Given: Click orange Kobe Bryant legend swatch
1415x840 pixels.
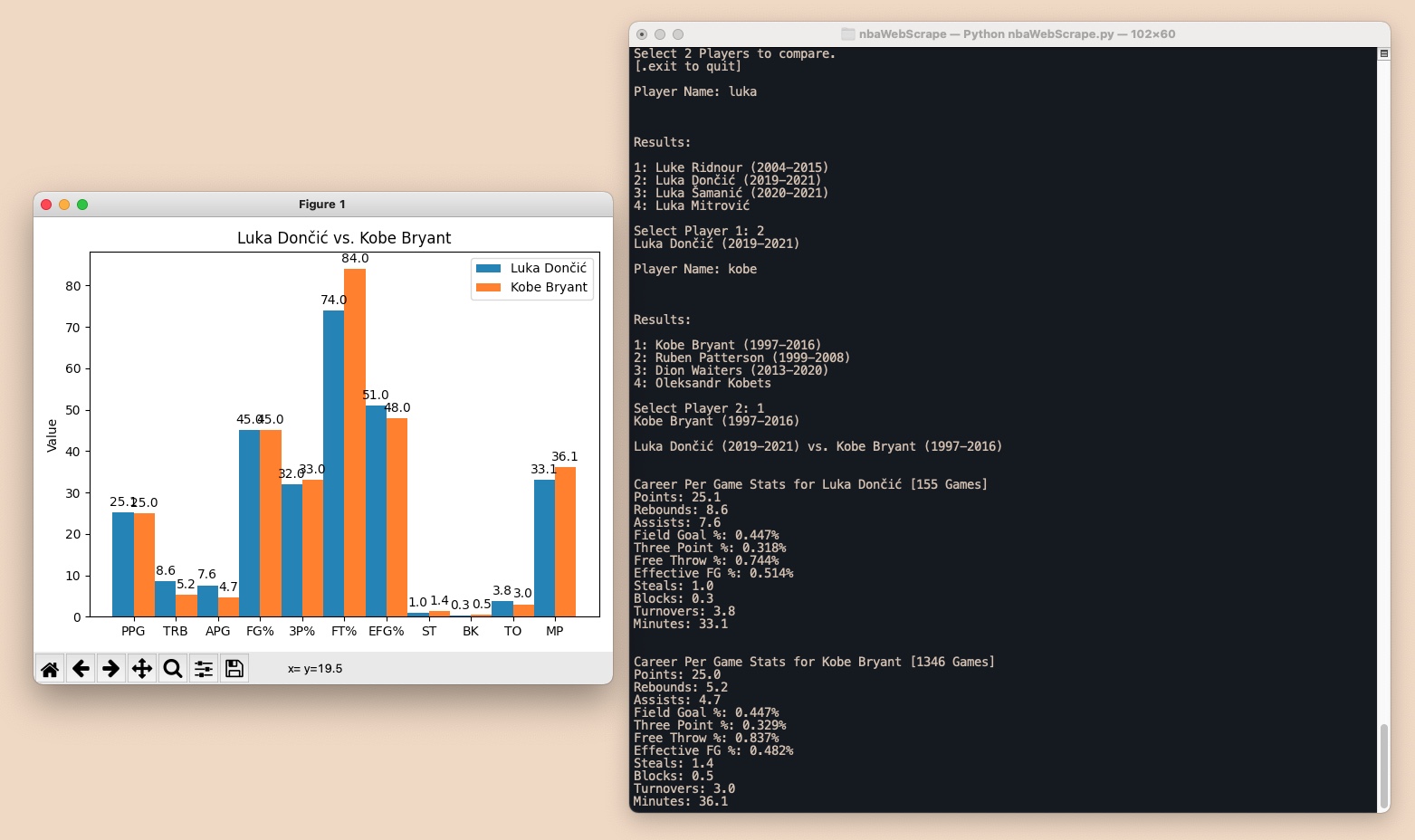Looking at the screenshot, I should click(489, 287).
